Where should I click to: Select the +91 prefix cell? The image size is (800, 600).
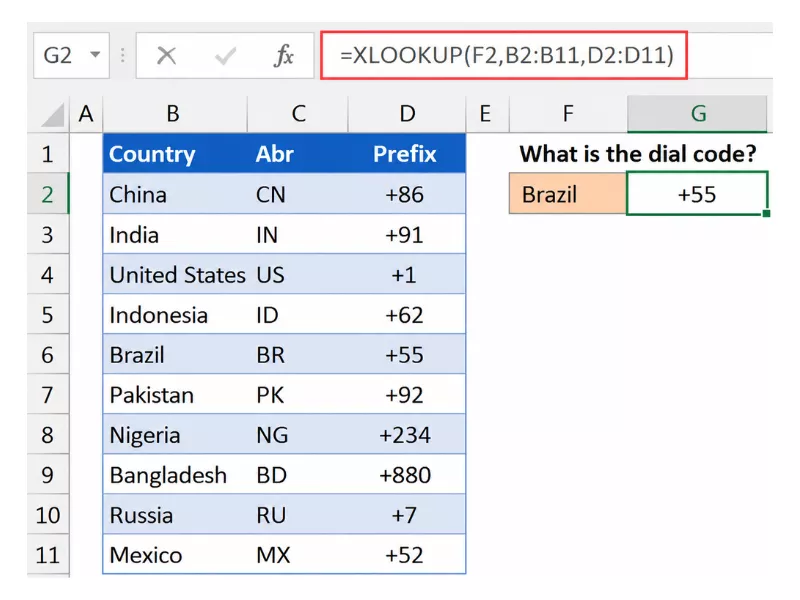[x=407, y=234]
